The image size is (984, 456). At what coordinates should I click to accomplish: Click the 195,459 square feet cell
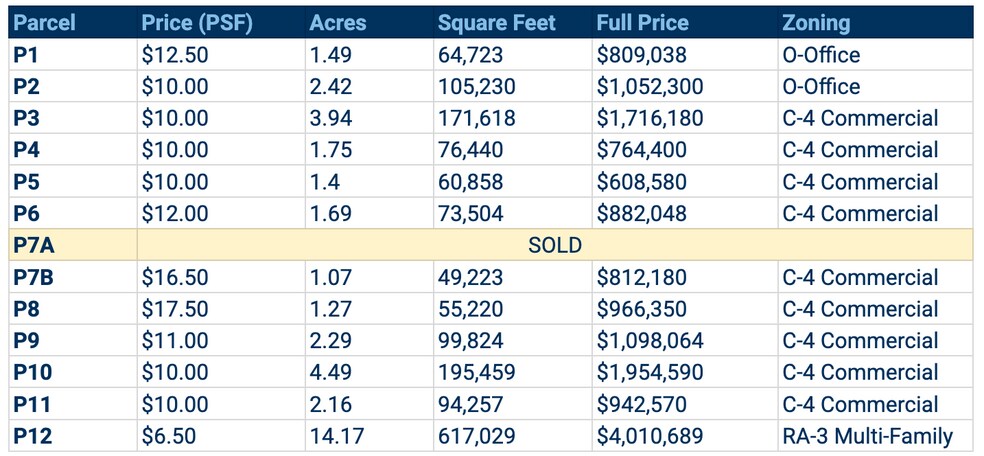point(476,373)
